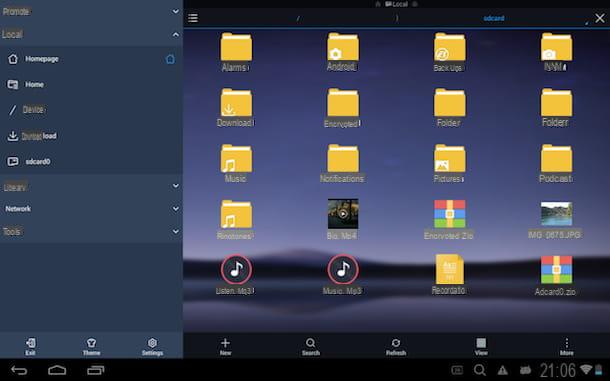Expand the Tools section

pos(176,232)
